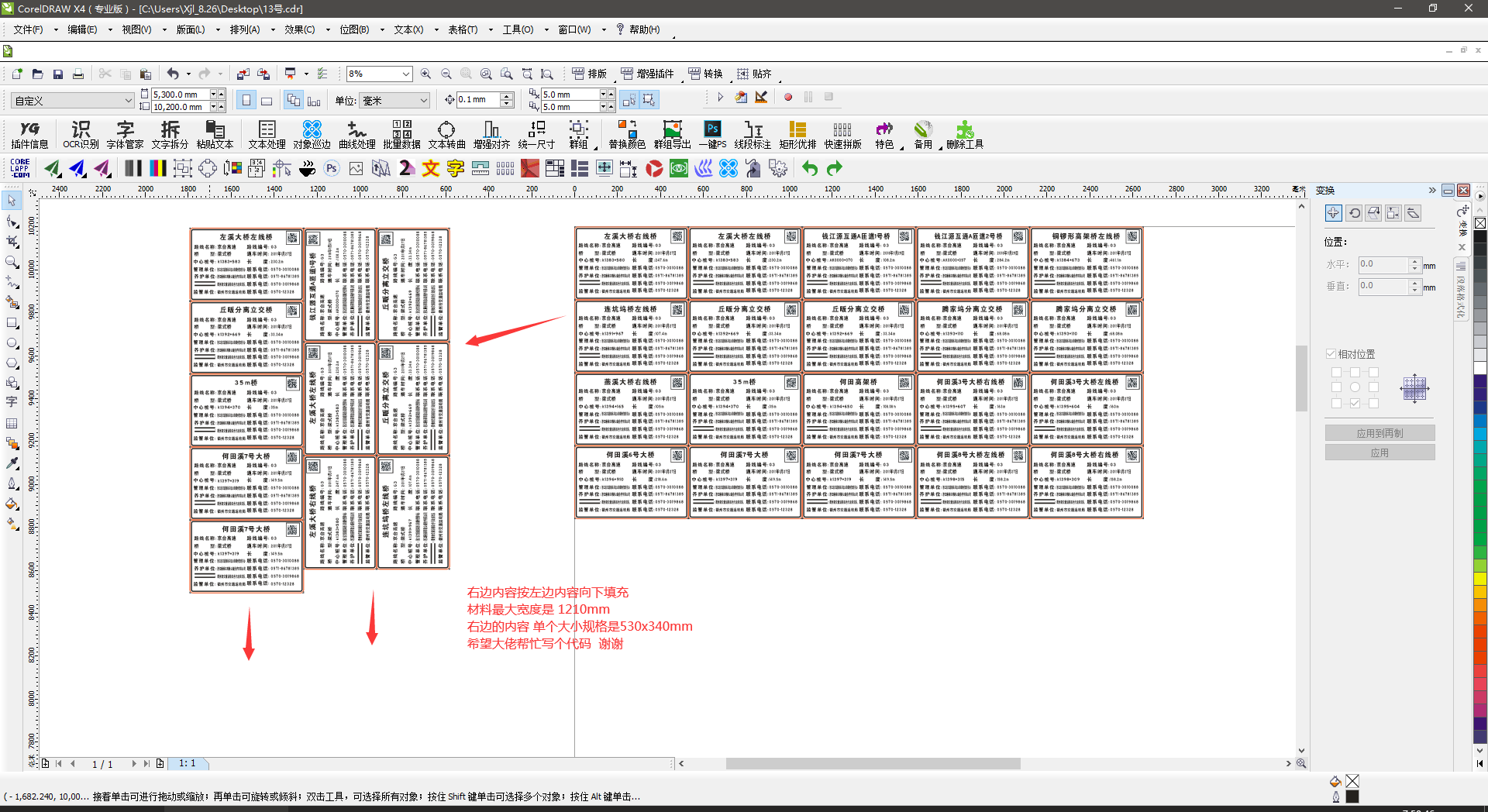Collapse the 变换 docker with double chevron

pyautogui.click(x=1432, y=191)
